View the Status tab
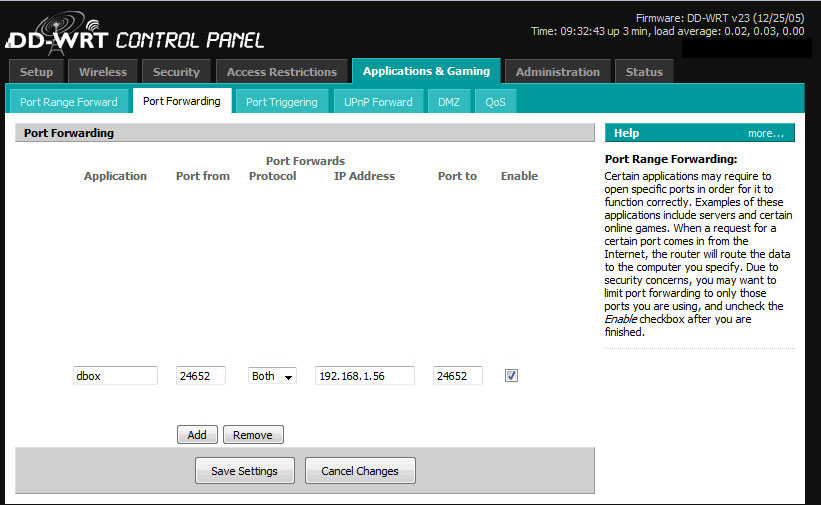The height and width of the screenshot is (505, 821). [x=644, y=72]
